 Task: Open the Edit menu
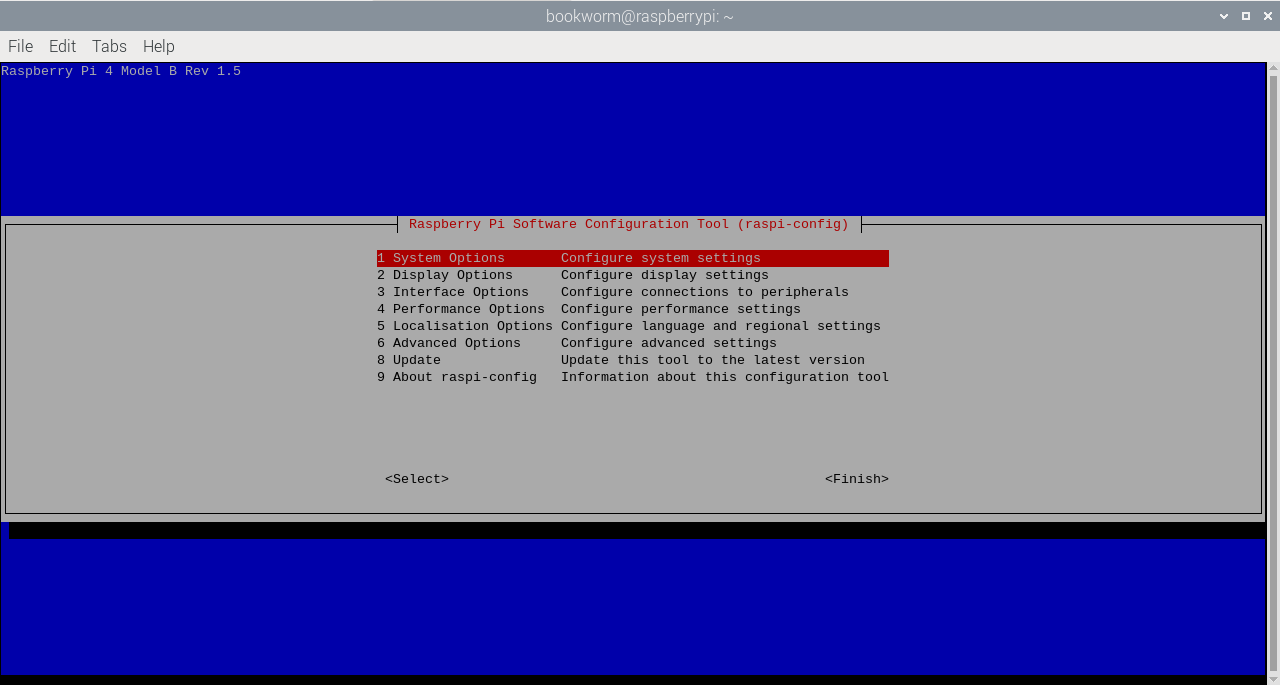pyautogui.click(x=62, y=46)
